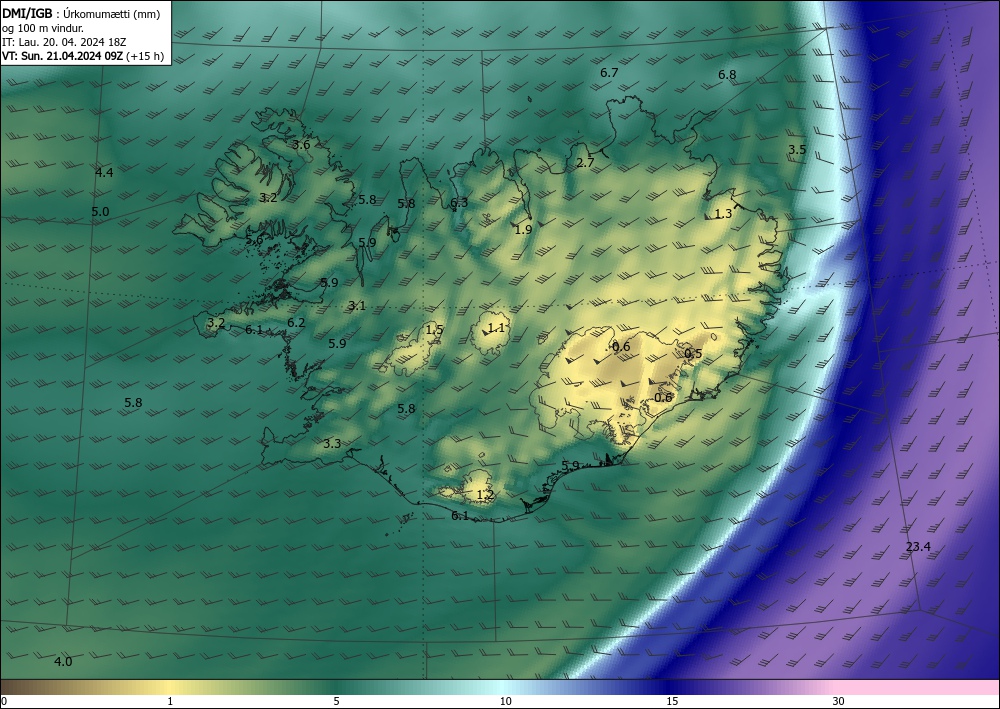
Task: Click the legend tick label '0'
Action: pyautogui.click(x=4, y=701)
